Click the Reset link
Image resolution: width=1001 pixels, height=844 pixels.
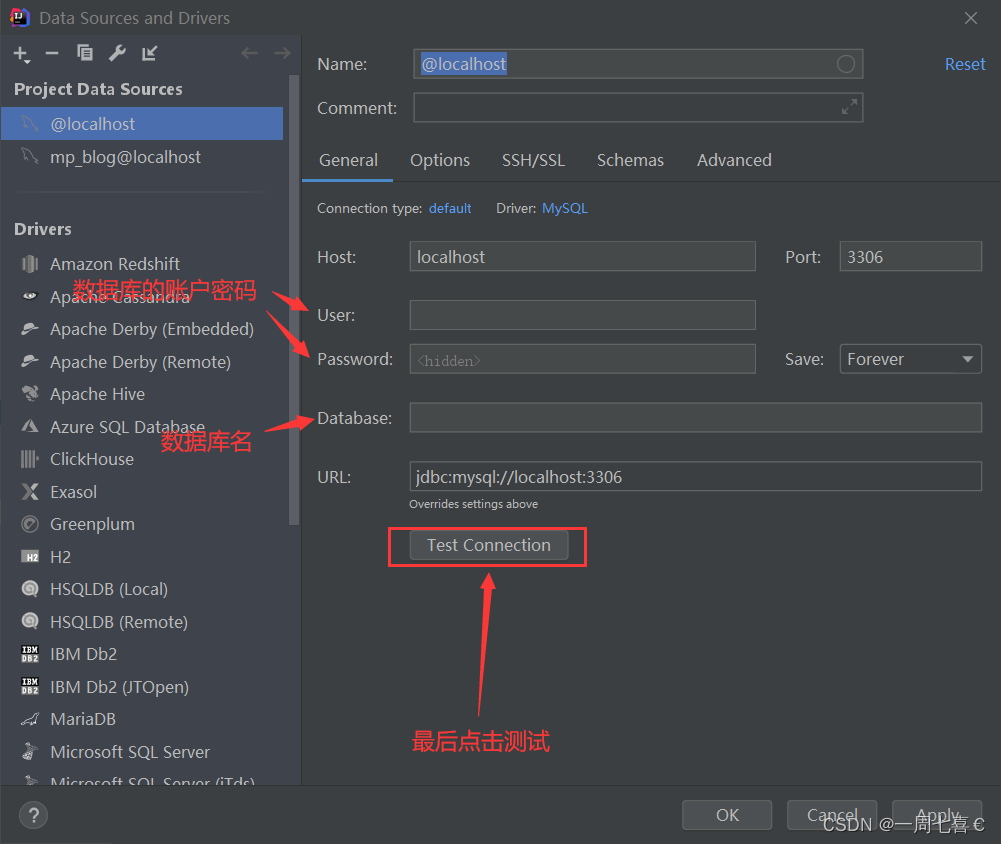tap(963, 63)
